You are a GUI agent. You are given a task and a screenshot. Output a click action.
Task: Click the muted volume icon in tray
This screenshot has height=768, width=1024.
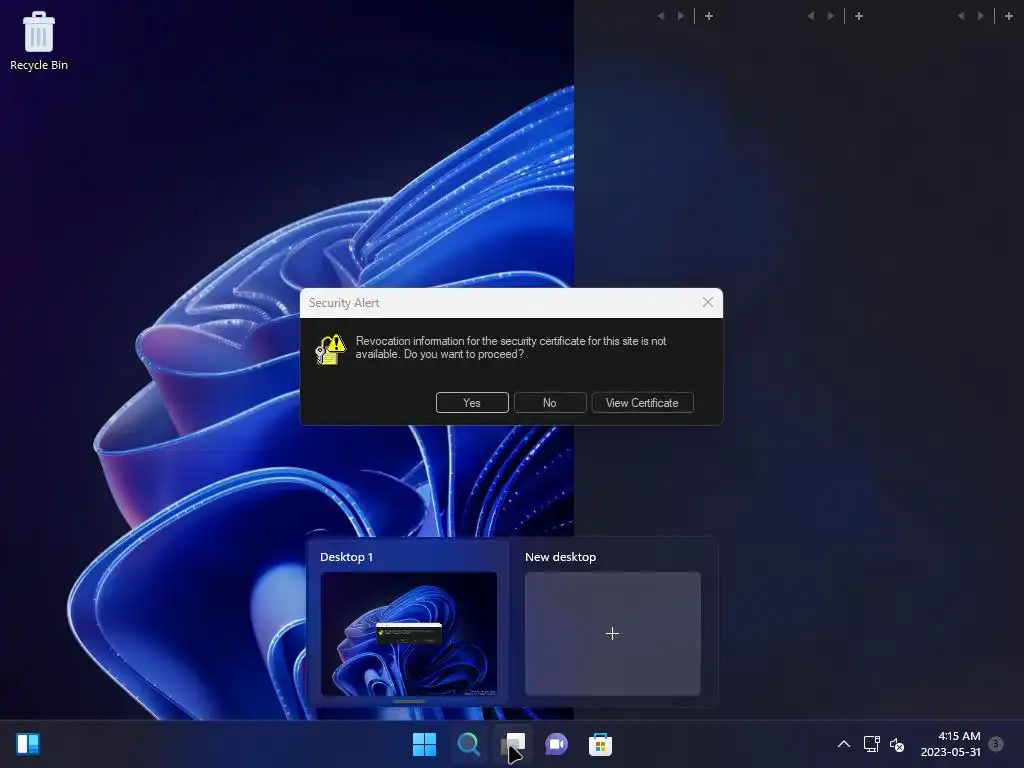[x=897, y=744]
